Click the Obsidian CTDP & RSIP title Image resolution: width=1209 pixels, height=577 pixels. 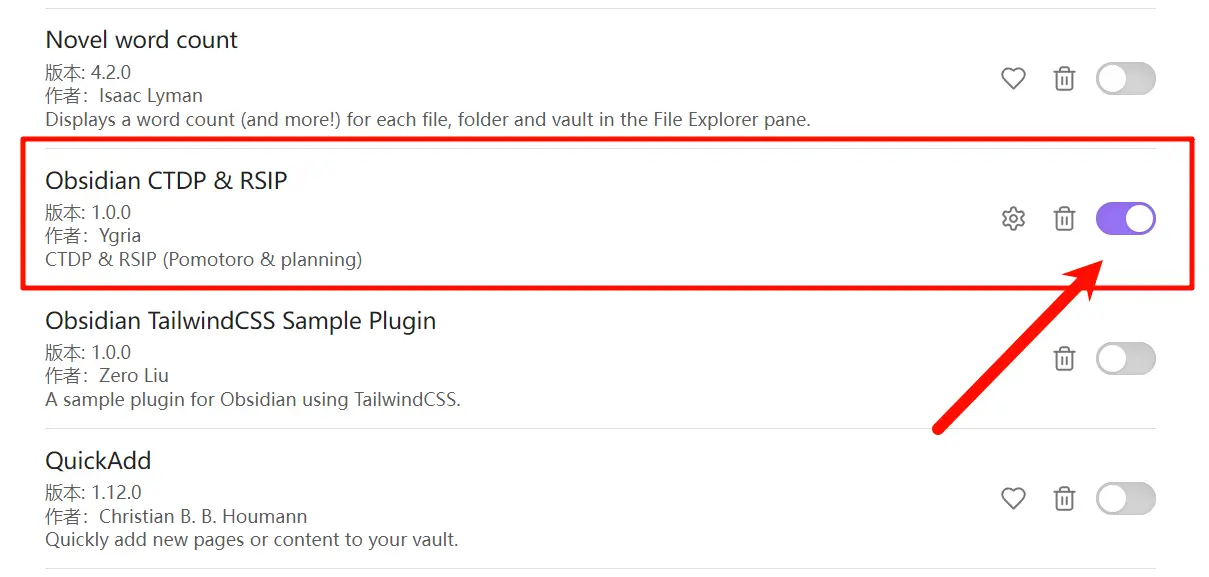[166, 181]
